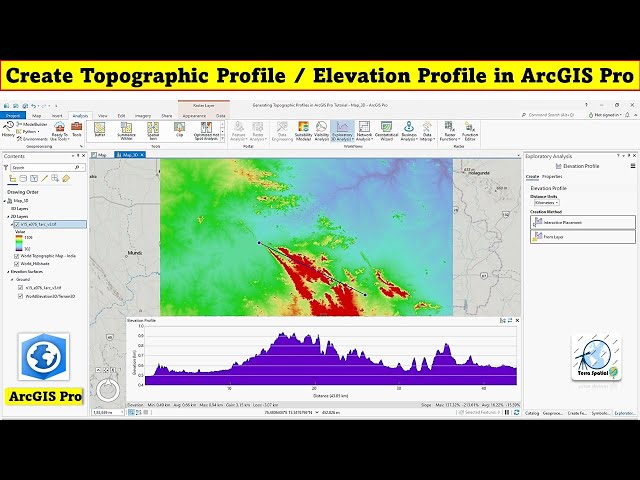Open the Distance Units Kilometers dropdown
Viewport: 640px width, 480px height.
pos(547,202)
